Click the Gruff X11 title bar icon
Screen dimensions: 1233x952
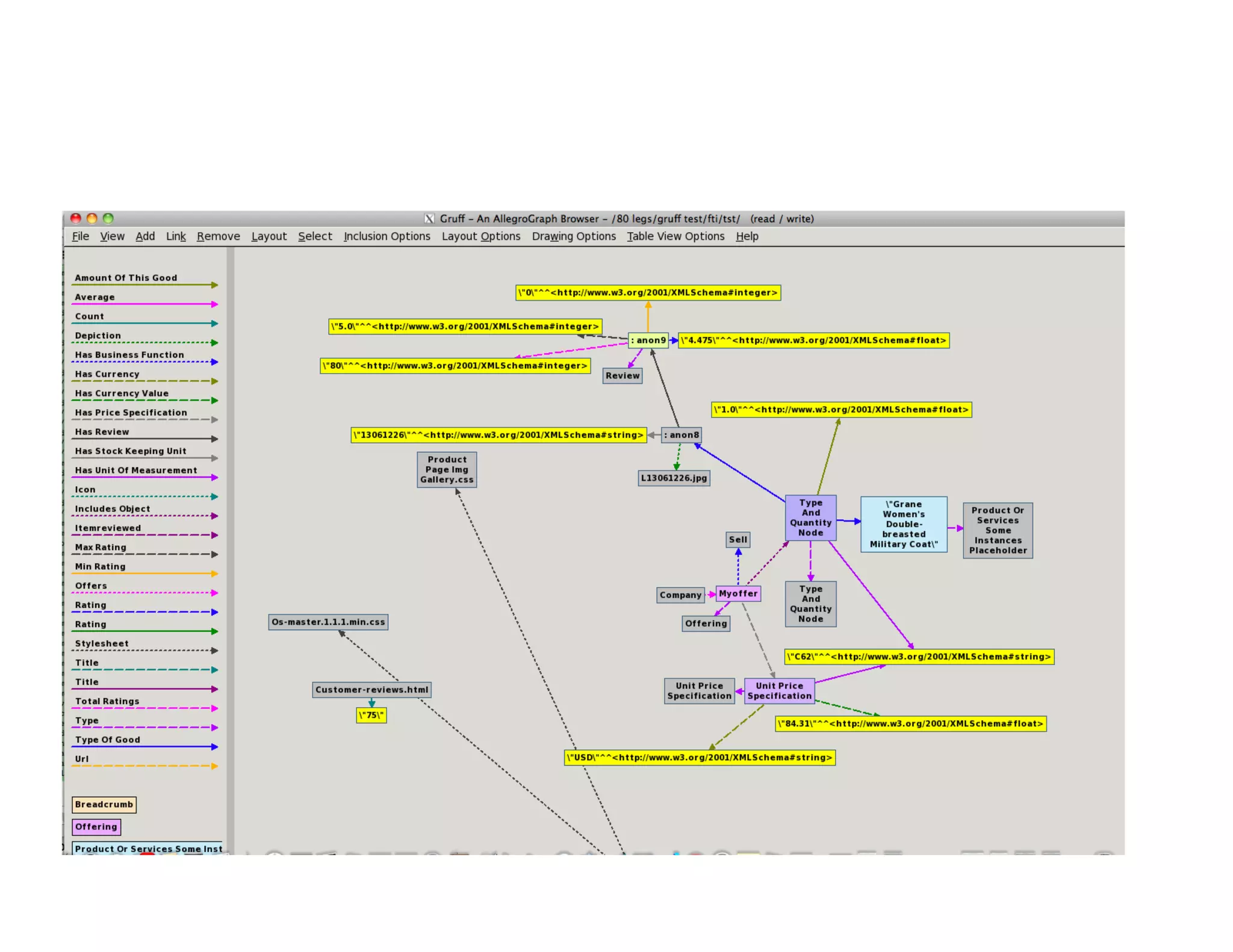click(429, 219)
